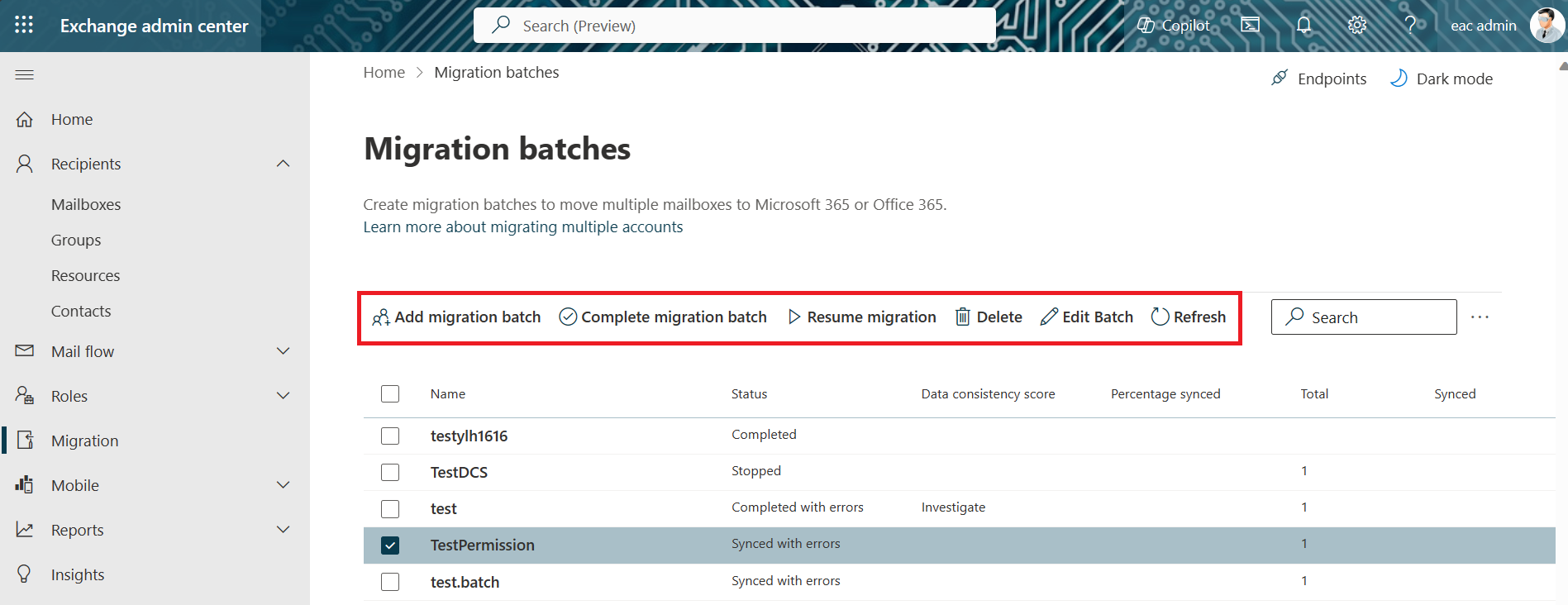Click 'Completed with errors' status text
The width and height of the screenshot is (1568, 605).
point(797,507)
